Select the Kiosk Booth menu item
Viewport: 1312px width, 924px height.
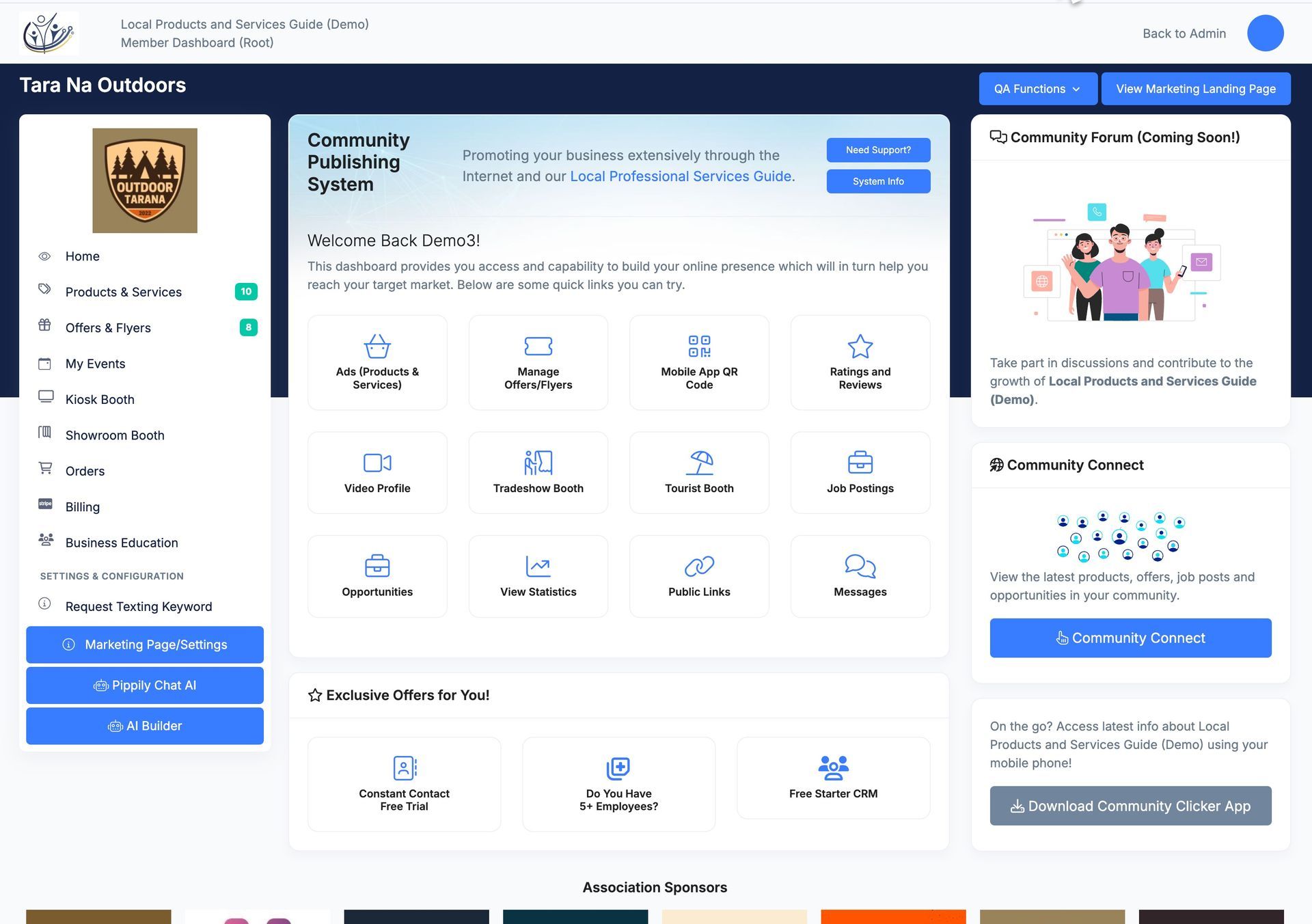100,398
